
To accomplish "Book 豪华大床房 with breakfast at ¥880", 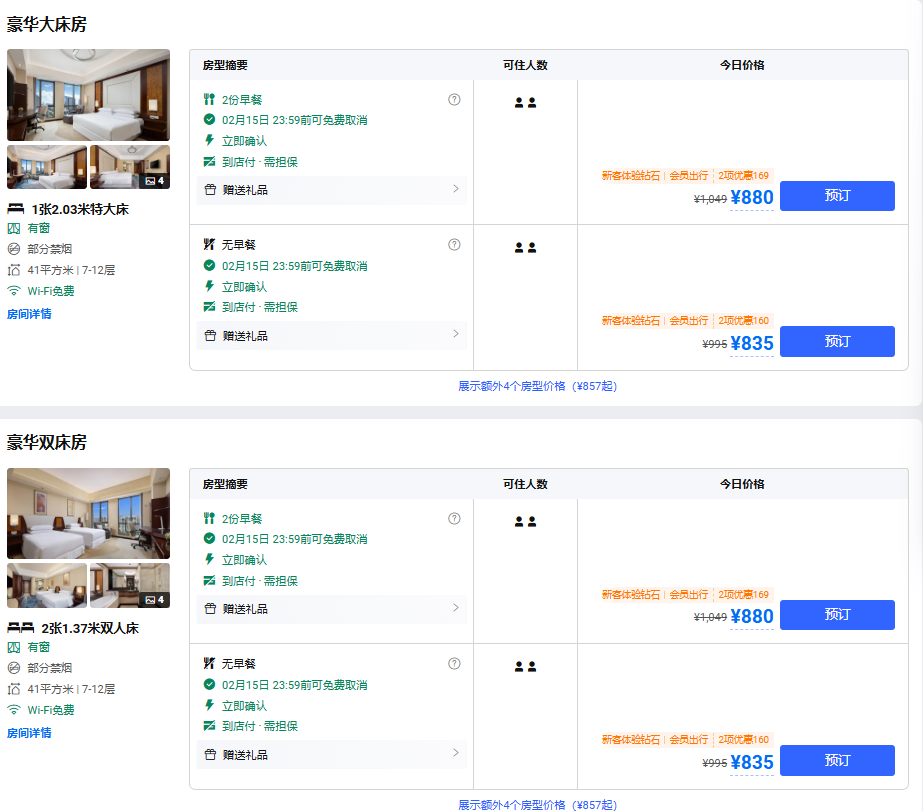I will (x=837, y=196).
